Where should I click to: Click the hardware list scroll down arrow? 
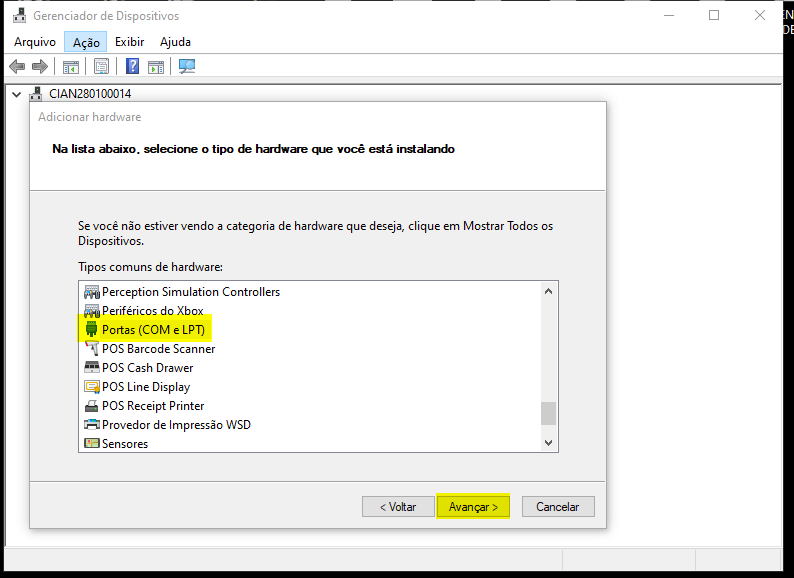pyautogui.click(x=548, y=443)
